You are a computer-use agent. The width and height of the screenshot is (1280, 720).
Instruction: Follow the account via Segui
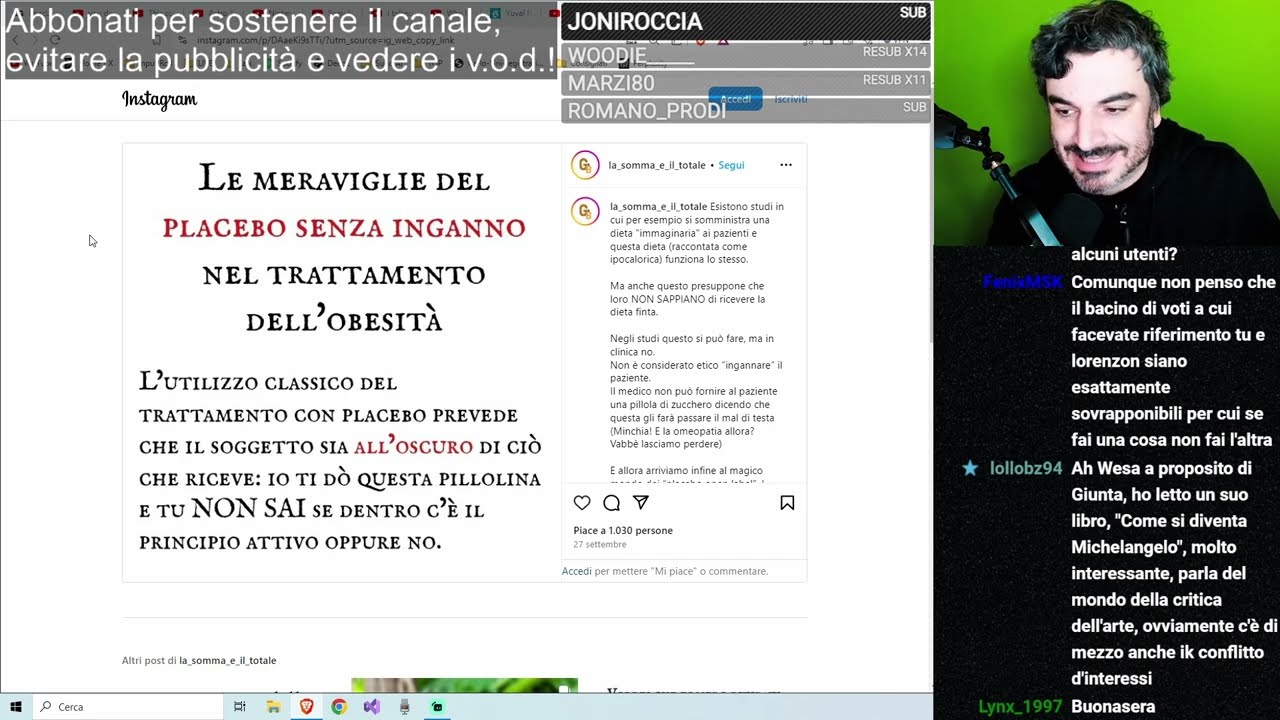[x=731, y=165]
